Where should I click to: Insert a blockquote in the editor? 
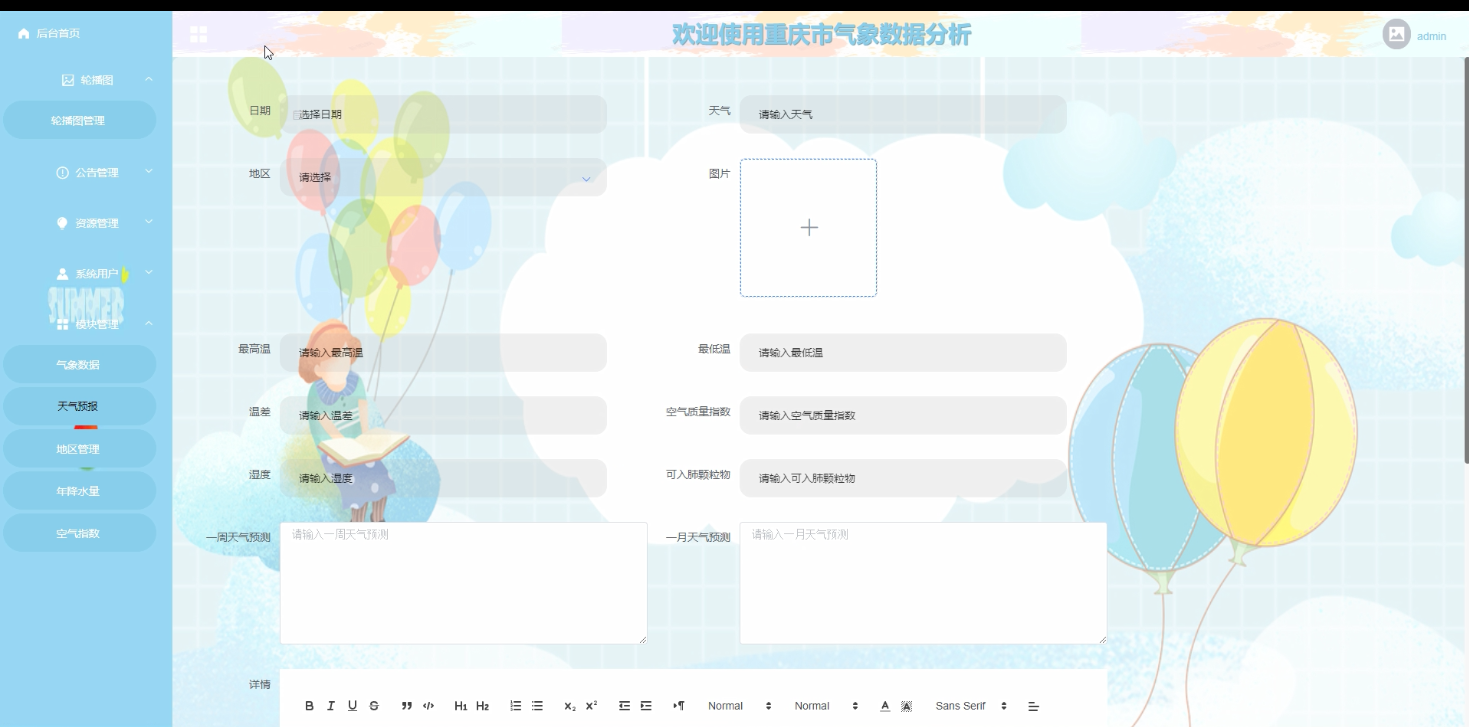[407, 706]
